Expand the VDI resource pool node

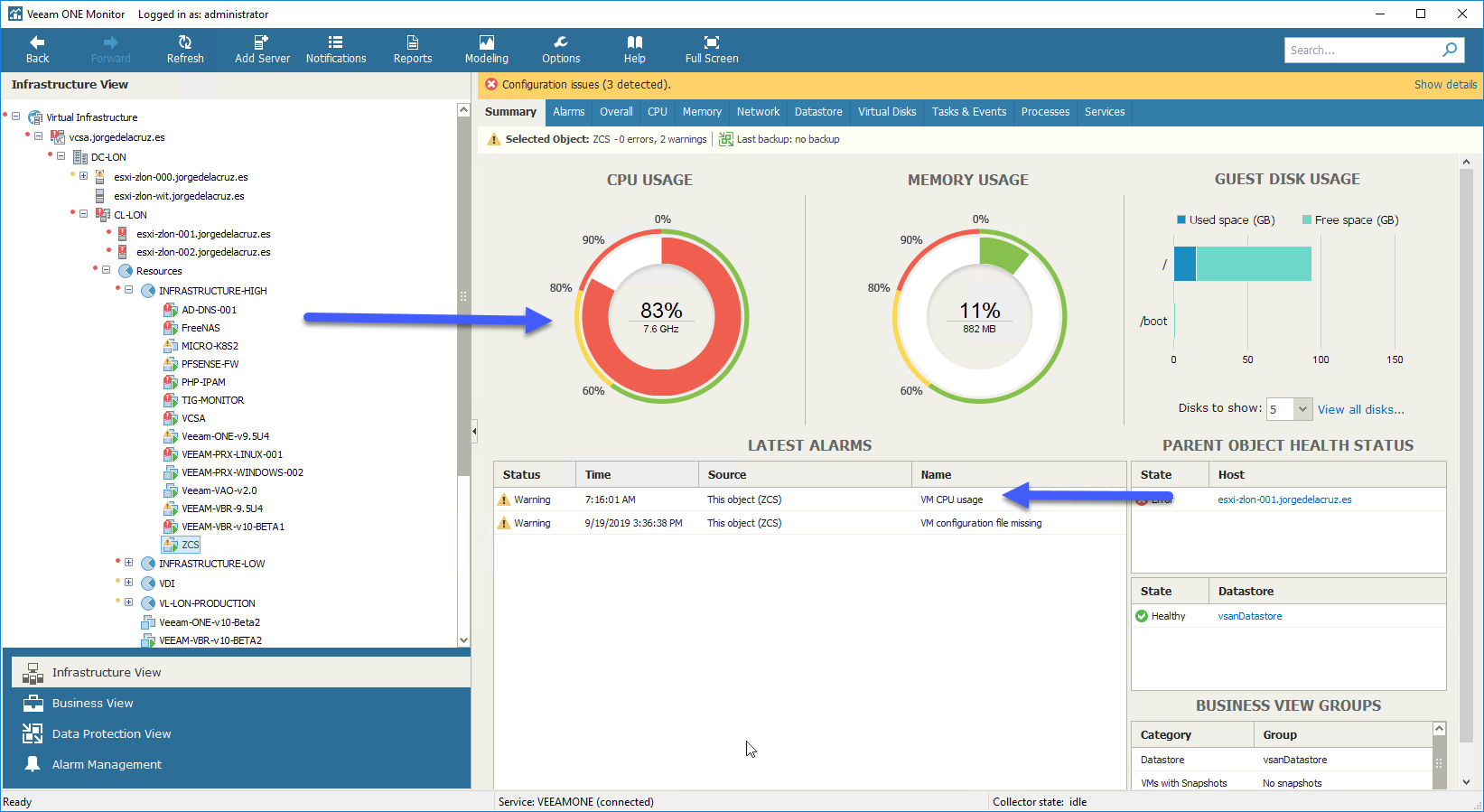coord(128,583)
